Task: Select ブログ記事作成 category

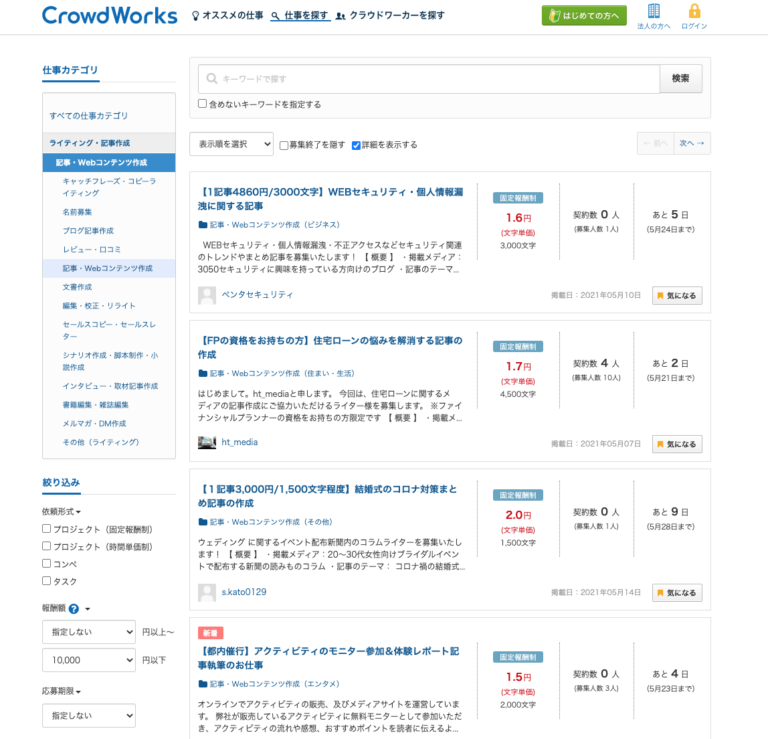Action: [x=88, y=231]
